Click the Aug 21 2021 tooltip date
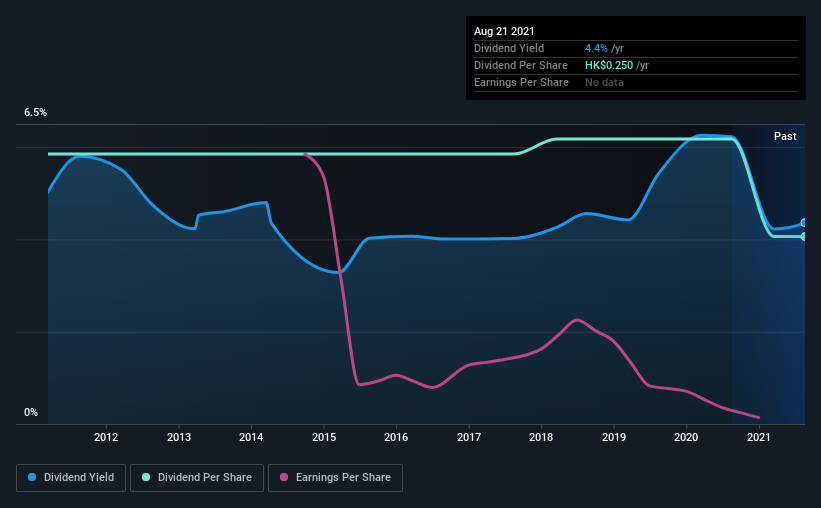821x508 pixels. pyautogui.click(x=504, y=31)
